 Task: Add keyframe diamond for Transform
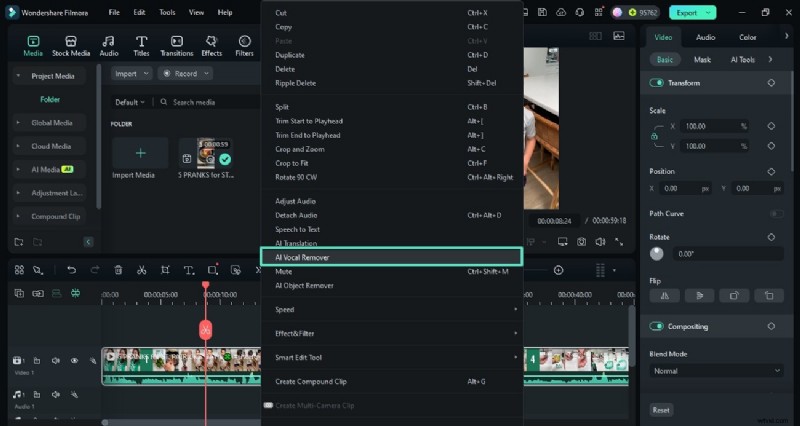[x=771, y=83]
